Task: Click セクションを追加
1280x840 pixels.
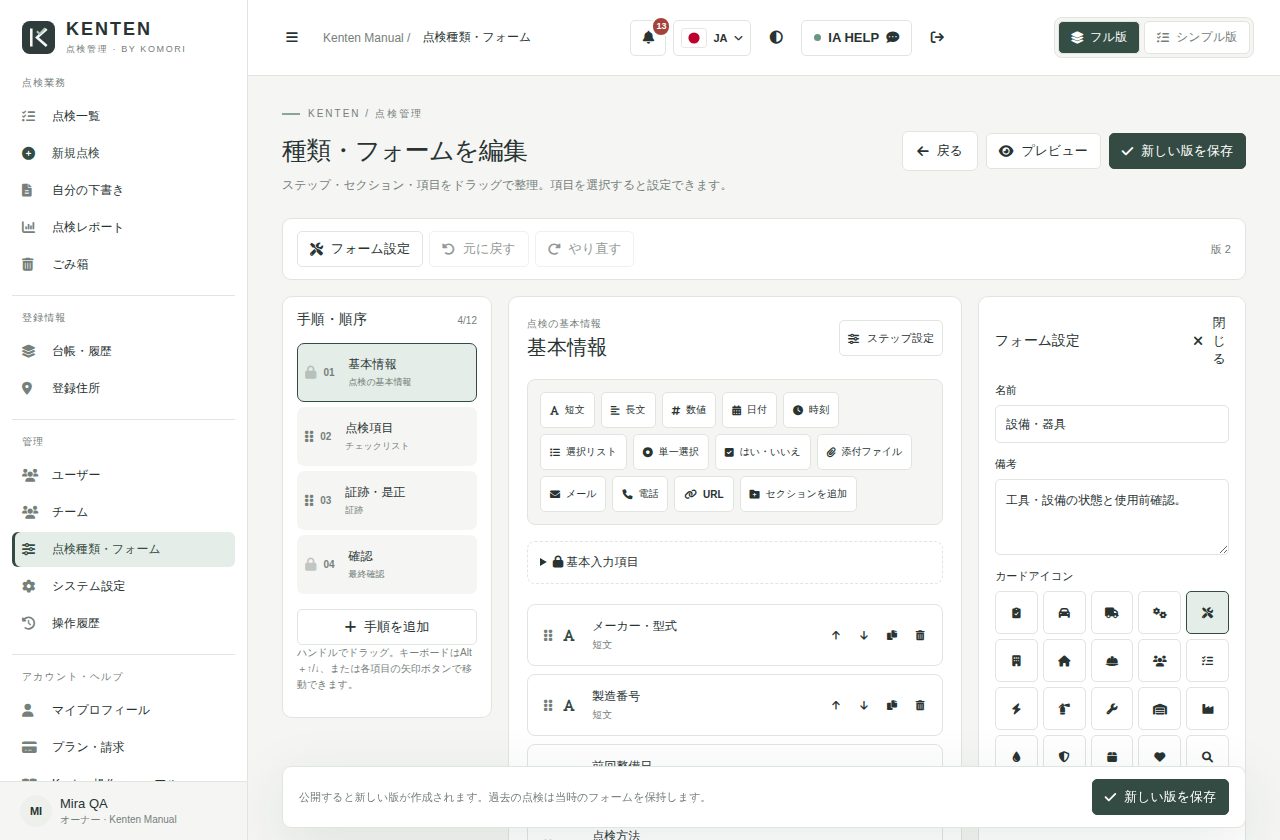Action: point(798,494)
